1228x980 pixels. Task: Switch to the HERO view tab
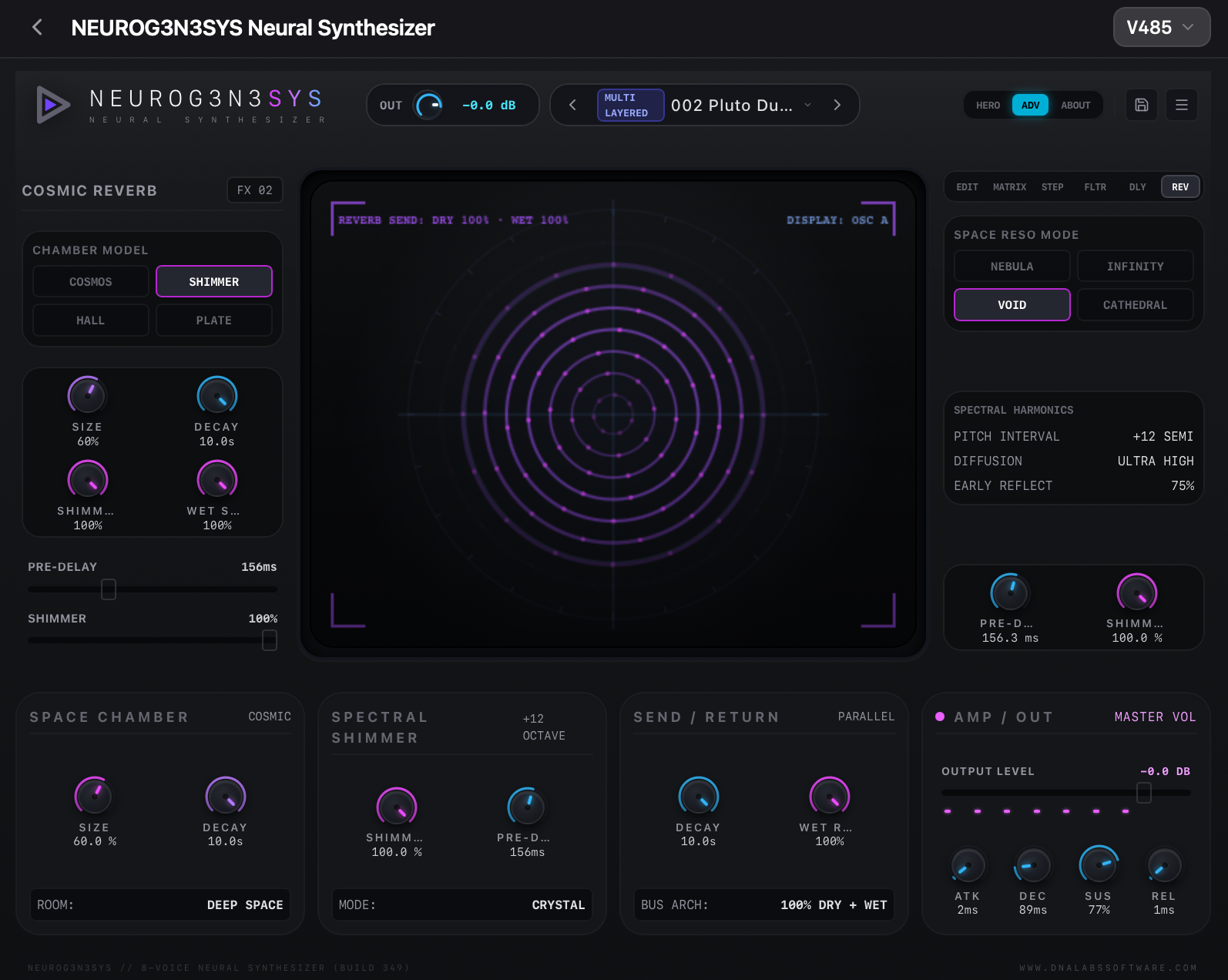(988, 105)
